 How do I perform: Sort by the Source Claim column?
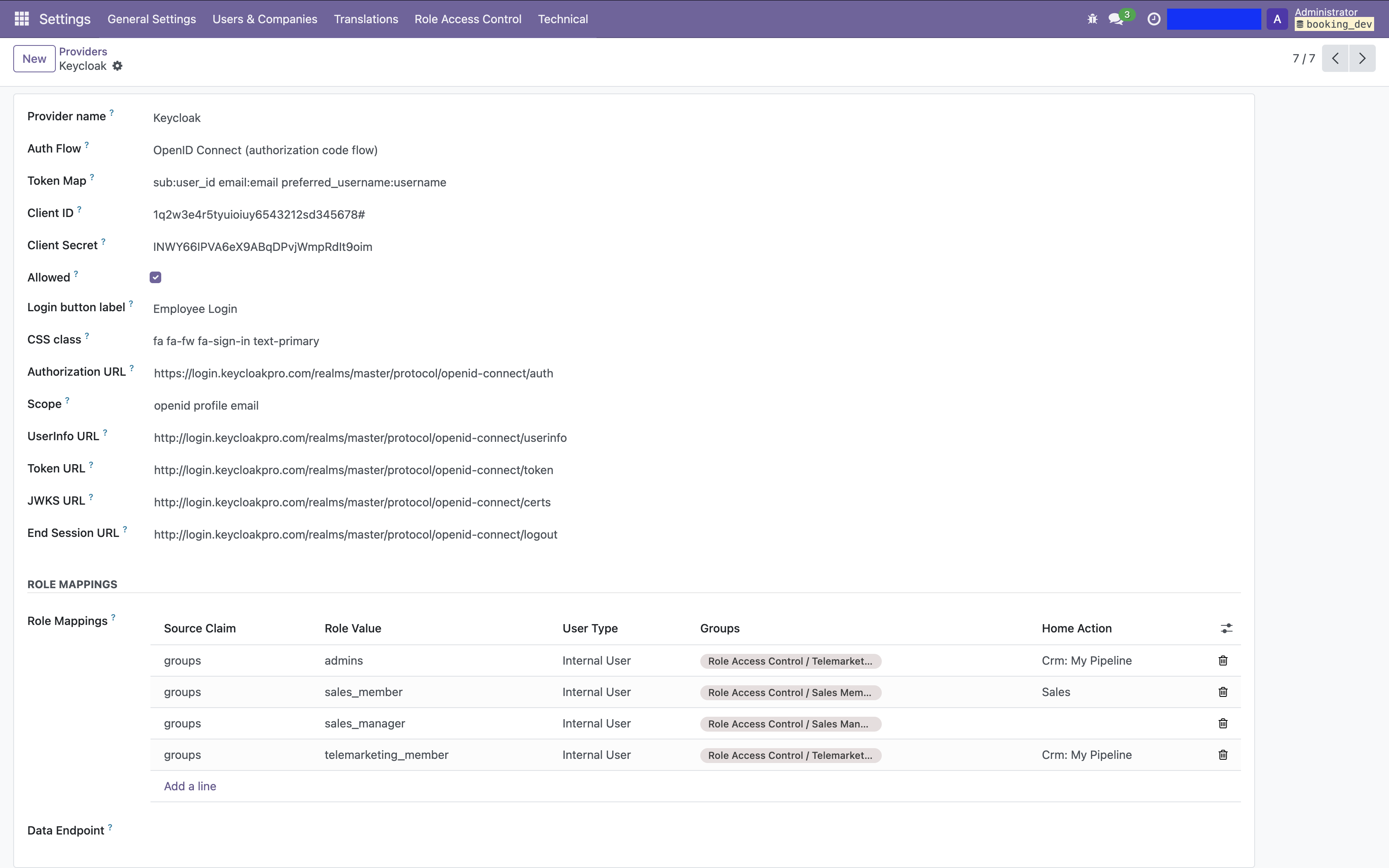(x=200, y=629)
